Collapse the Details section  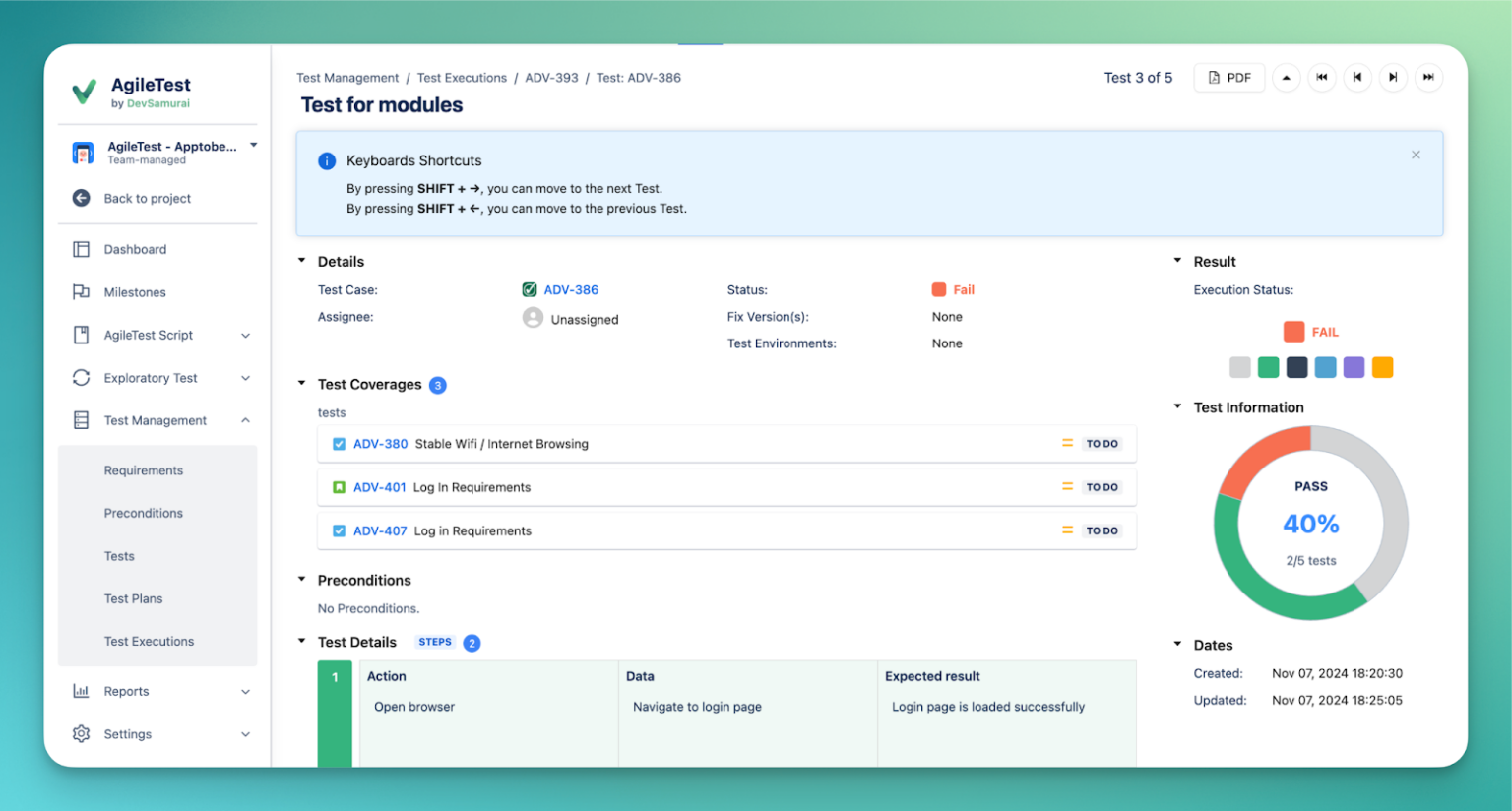pos(302,261)
